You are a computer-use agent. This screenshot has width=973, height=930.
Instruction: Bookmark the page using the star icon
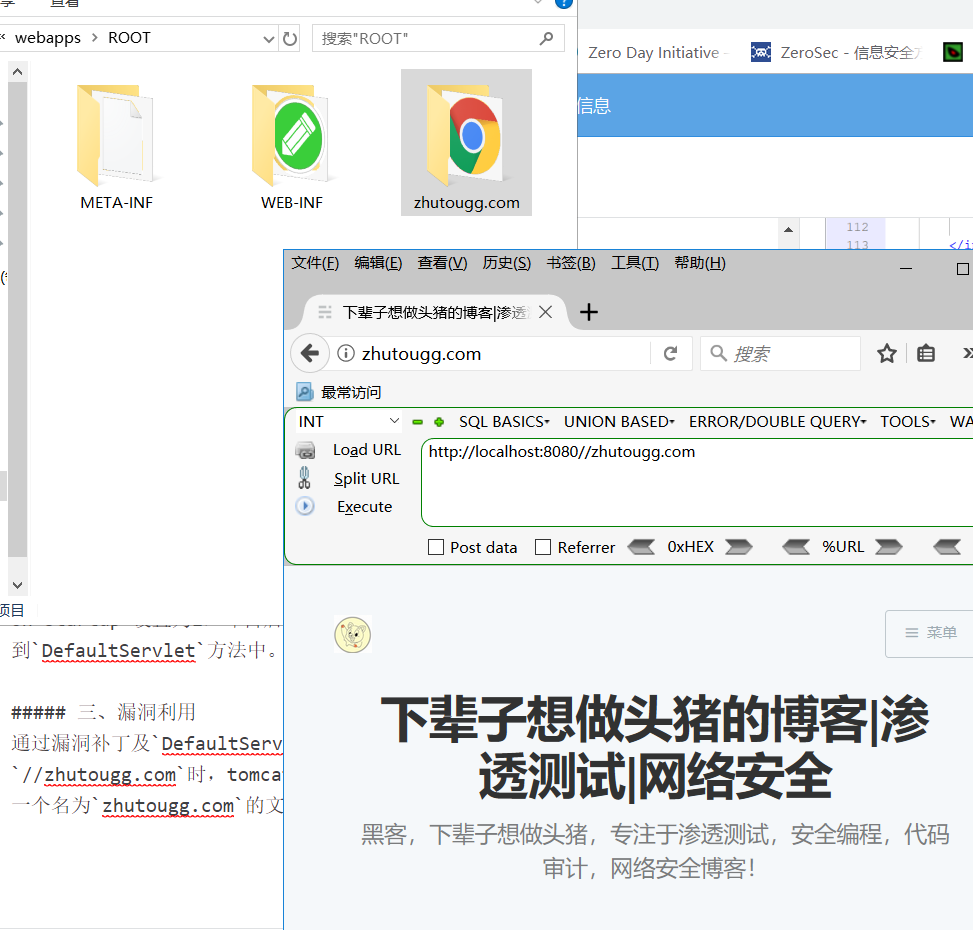tap(887, 353)
